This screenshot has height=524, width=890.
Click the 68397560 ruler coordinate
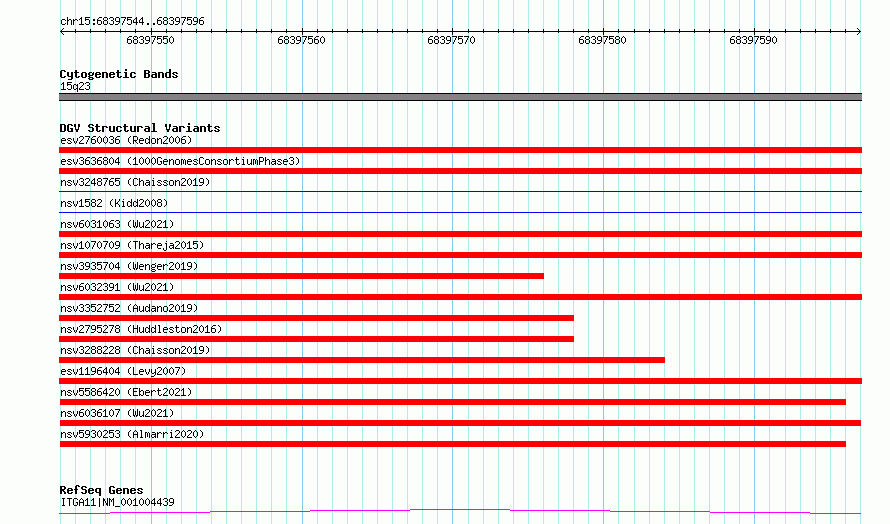[301, 40]
